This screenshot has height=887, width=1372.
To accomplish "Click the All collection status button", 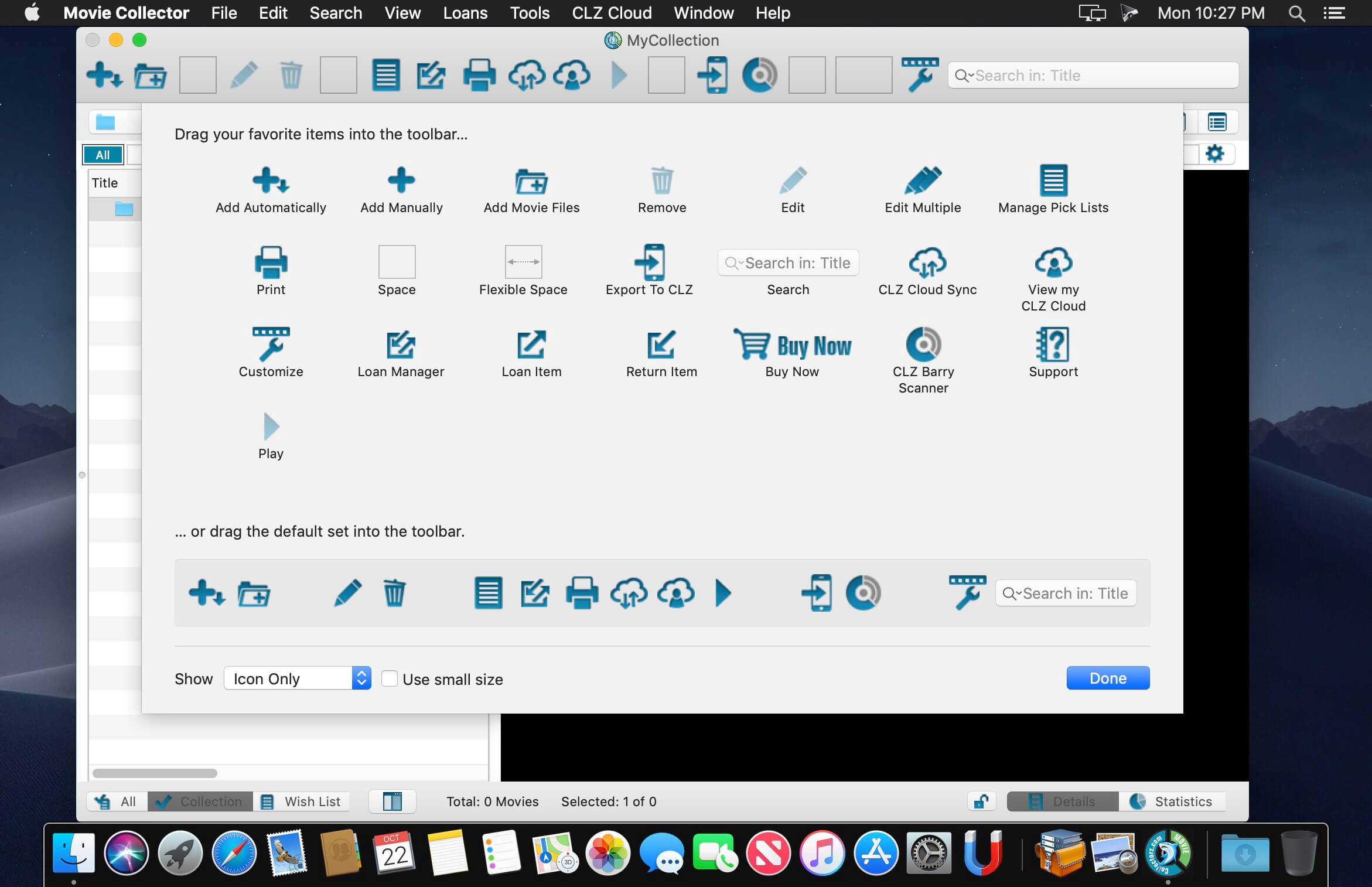I will (118, 801).
